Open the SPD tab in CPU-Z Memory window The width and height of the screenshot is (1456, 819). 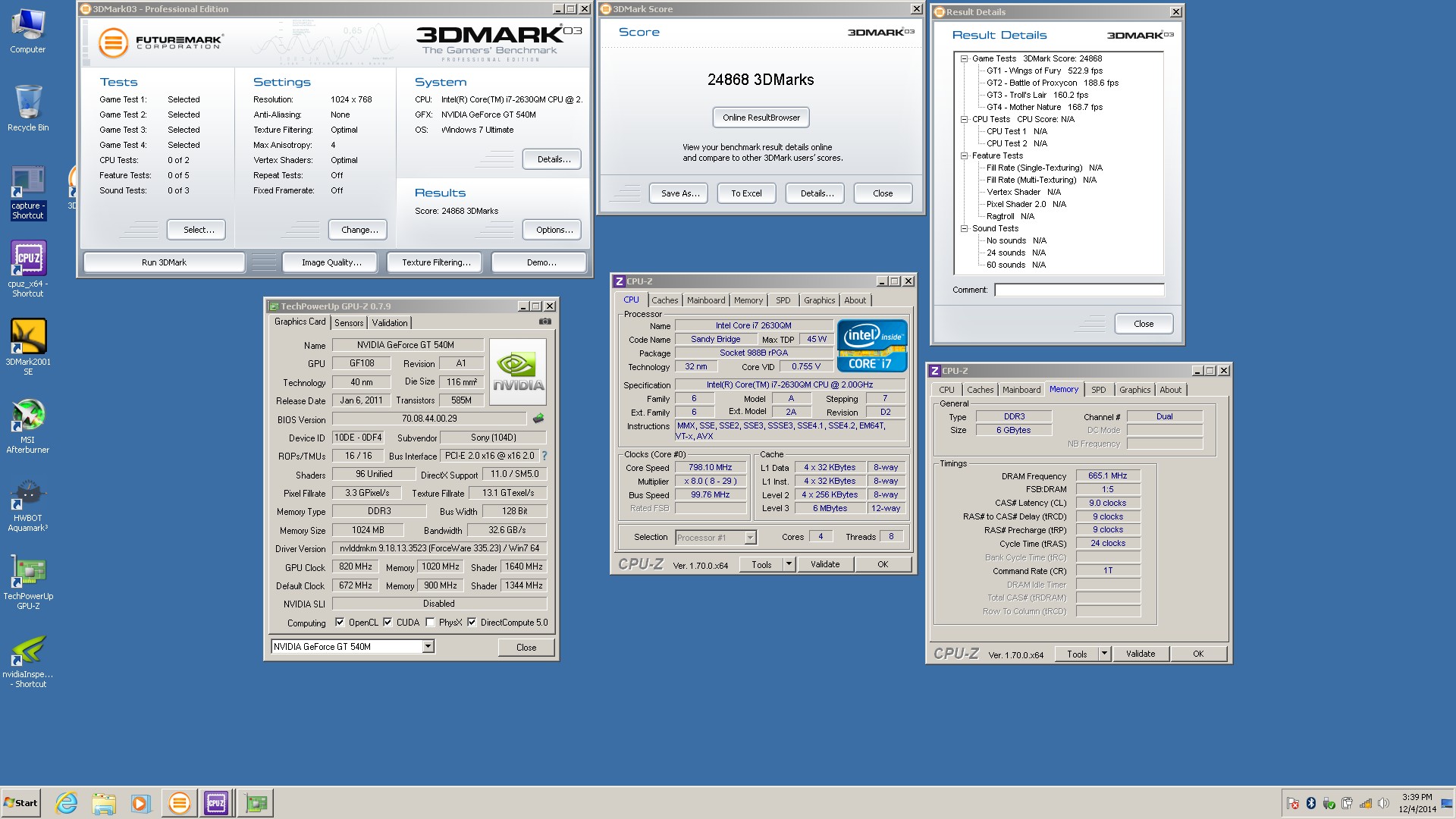point(1098,390)
